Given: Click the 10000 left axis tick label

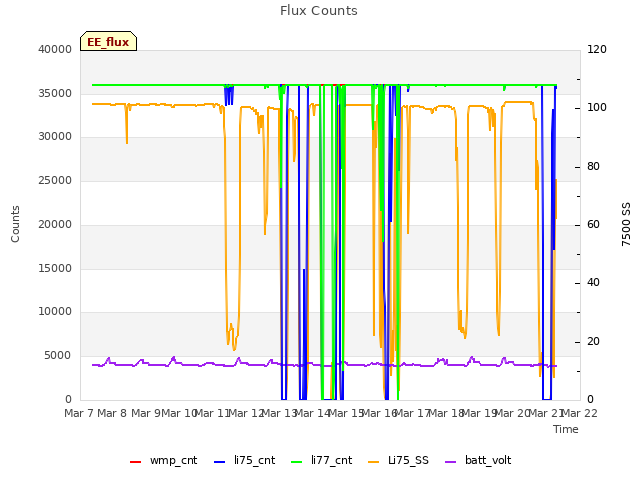Looking at the screenshot, I should click(x=55, y=312).
